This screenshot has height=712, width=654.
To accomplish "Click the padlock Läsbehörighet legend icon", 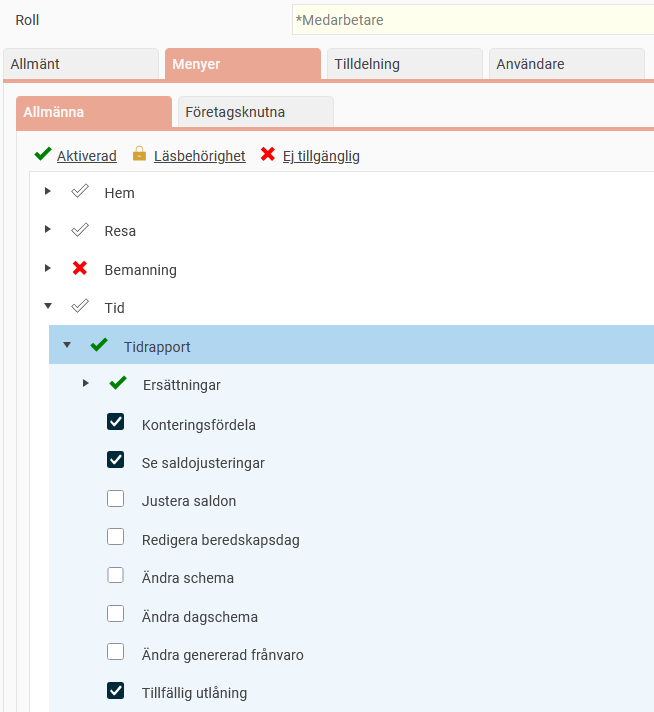I will pyautogui.click(x=139, y=155).
